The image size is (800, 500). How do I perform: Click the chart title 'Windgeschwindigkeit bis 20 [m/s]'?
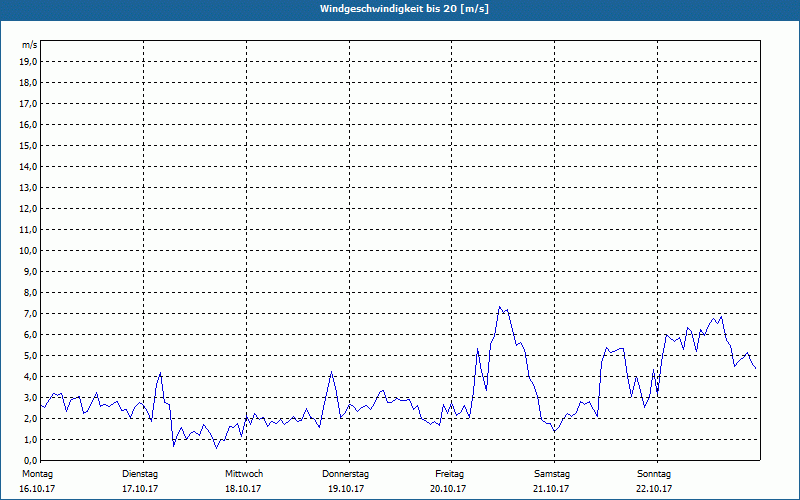tap(404, 9)
